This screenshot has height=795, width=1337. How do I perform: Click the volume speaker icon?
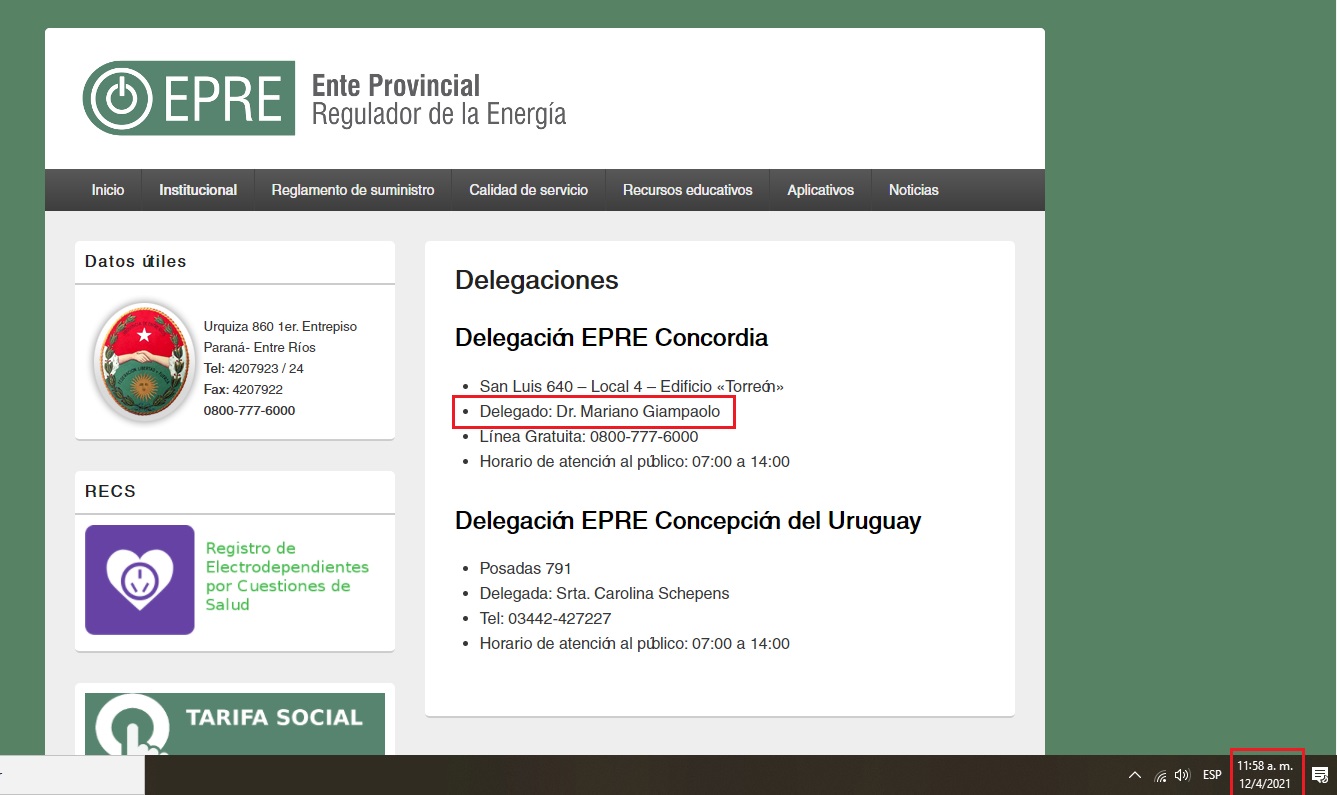[1183, 775]
